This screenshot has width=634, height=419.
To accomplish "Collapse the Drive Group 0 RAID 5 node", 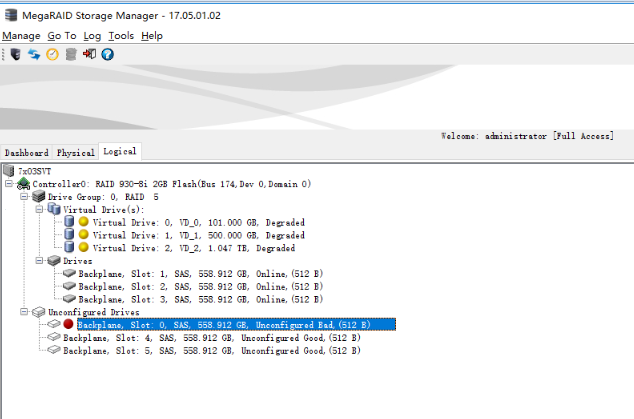I will coord(25,197).
